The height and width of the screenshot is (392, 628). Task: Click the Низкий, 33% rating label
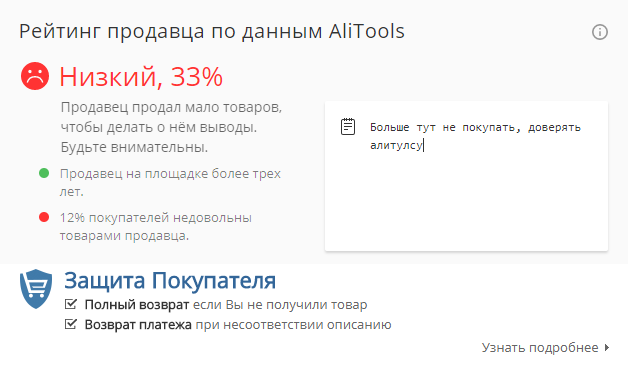(141, 76)
